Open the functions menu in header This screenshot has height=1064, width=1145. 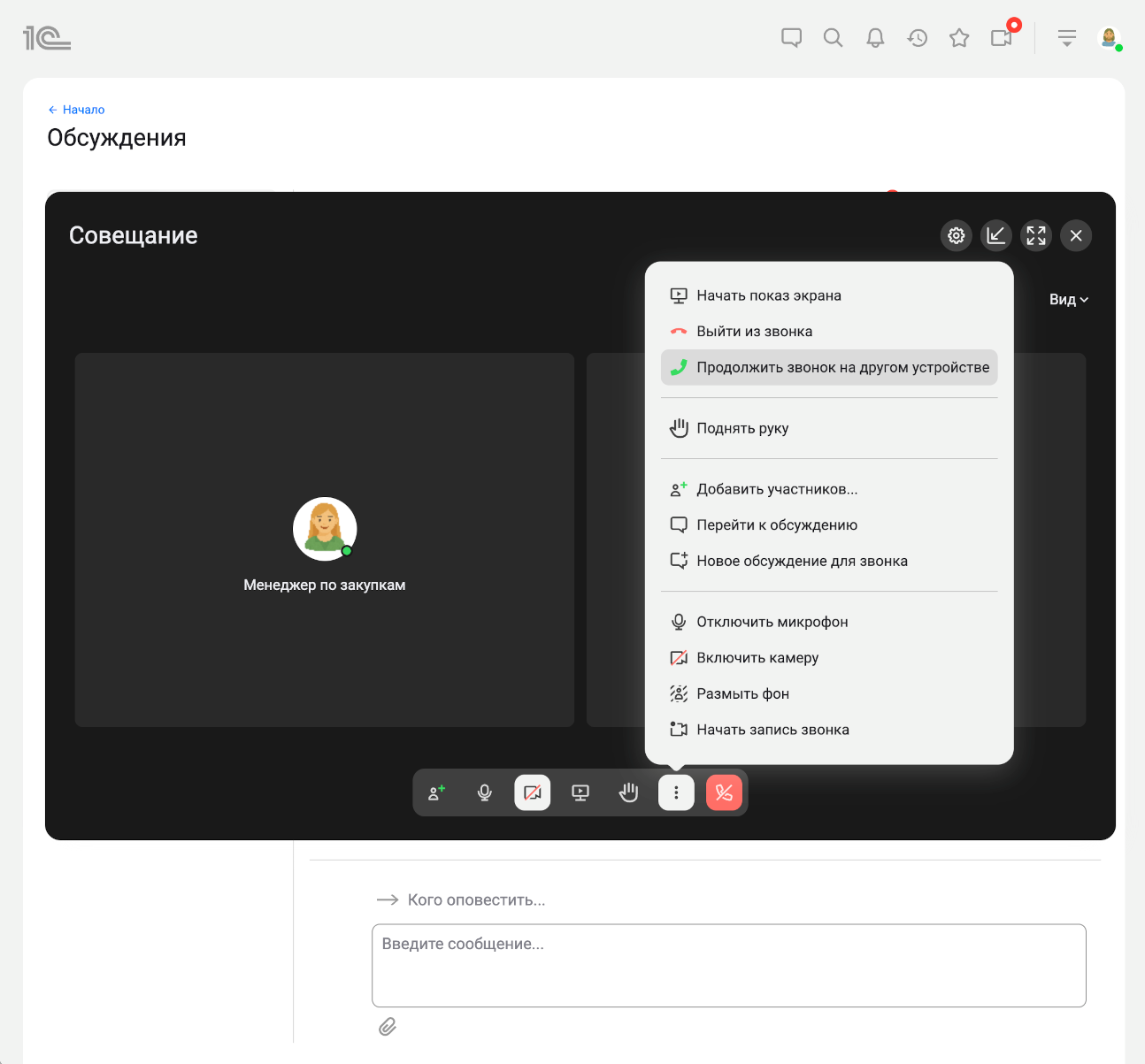[1066, 38]
